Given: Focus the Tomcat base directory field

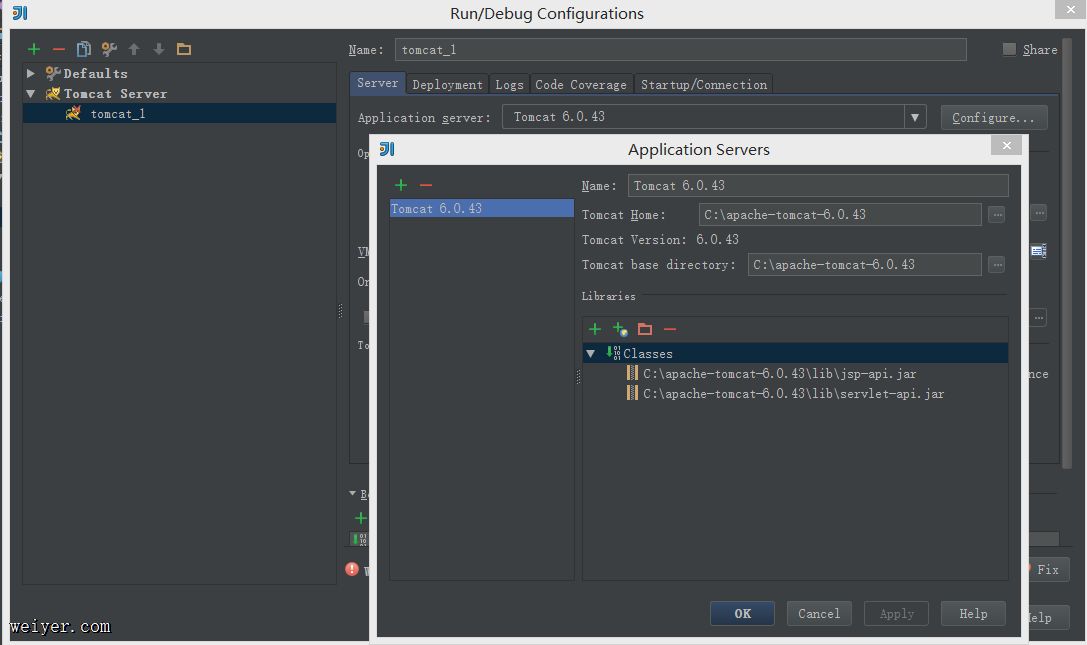Looking at the screenshot, I should click(864, 265).
